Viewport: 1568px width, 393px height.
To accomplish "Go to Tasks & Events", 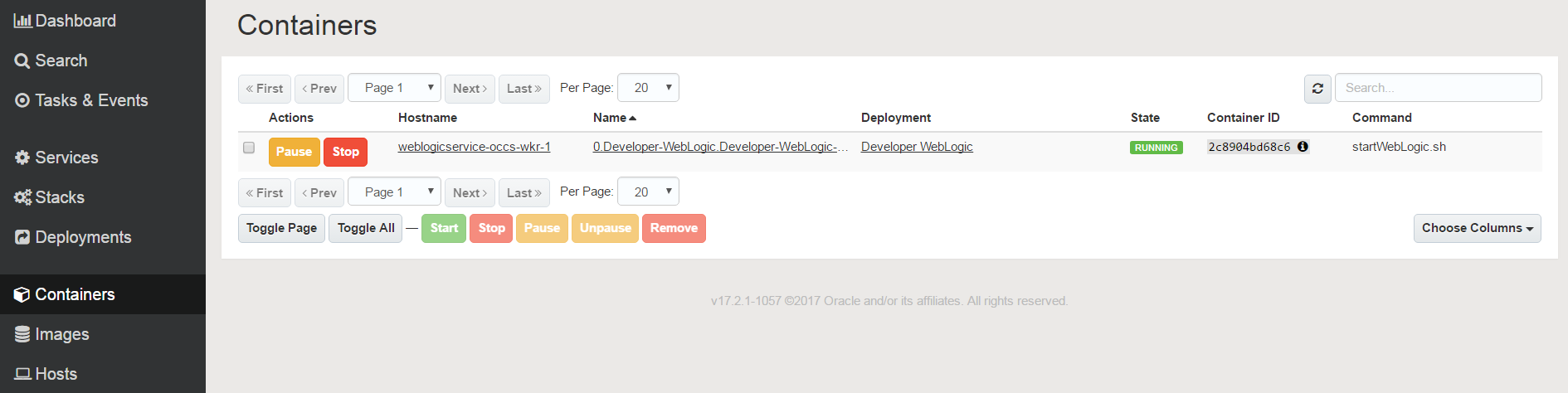I will pos(81,100).
